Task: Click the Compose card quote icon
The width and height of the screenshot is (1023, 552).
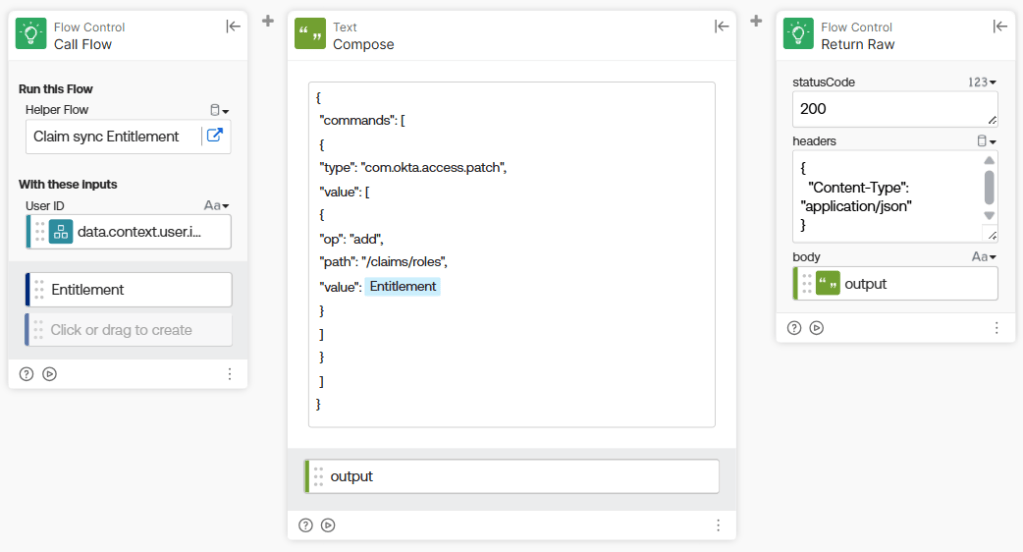Action: [x=310, y=34]
